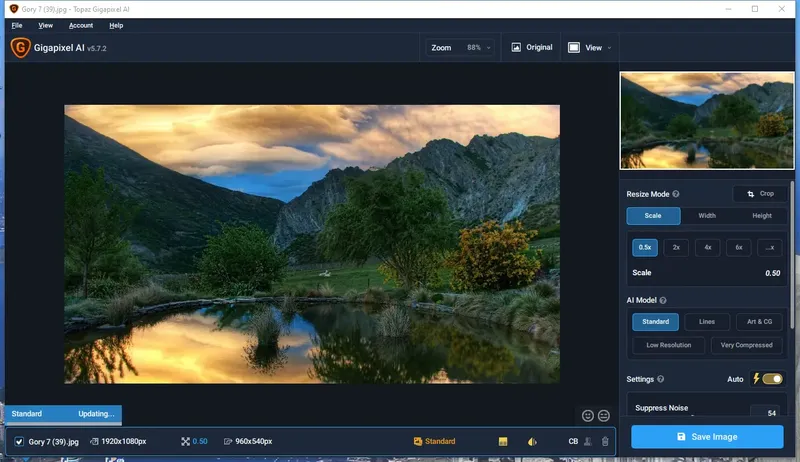Click the Settings help question icon
Viewport: 800px width, 462px height.
click(661, 379)
